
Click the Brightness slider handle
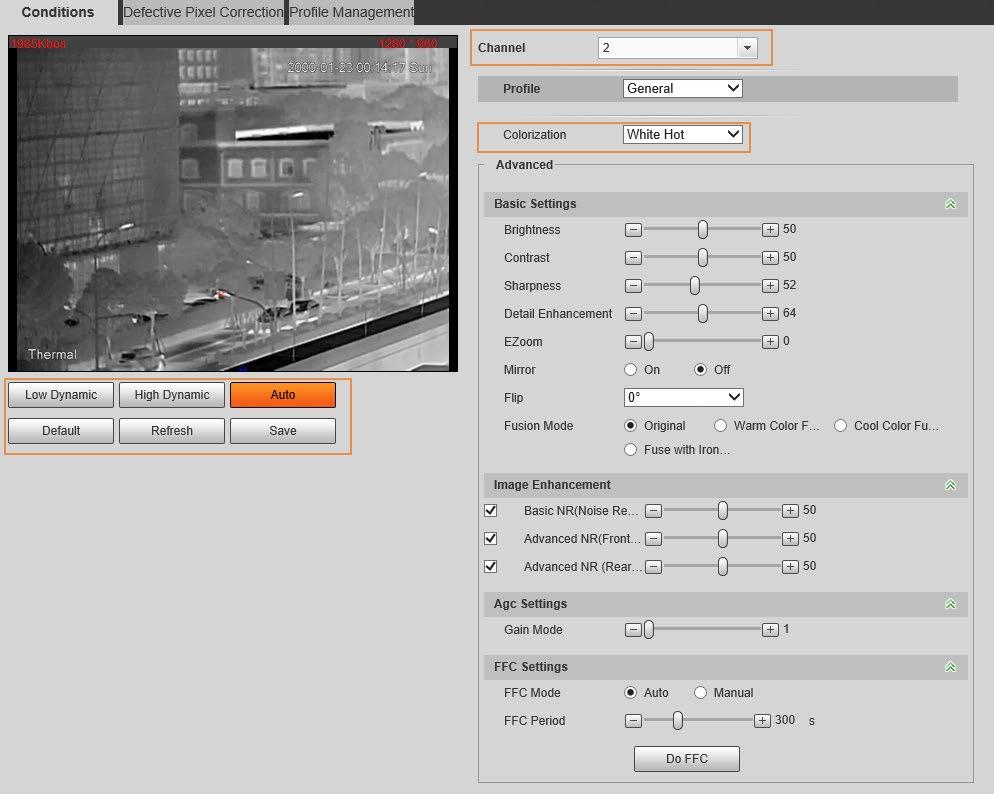click(702, 229)
